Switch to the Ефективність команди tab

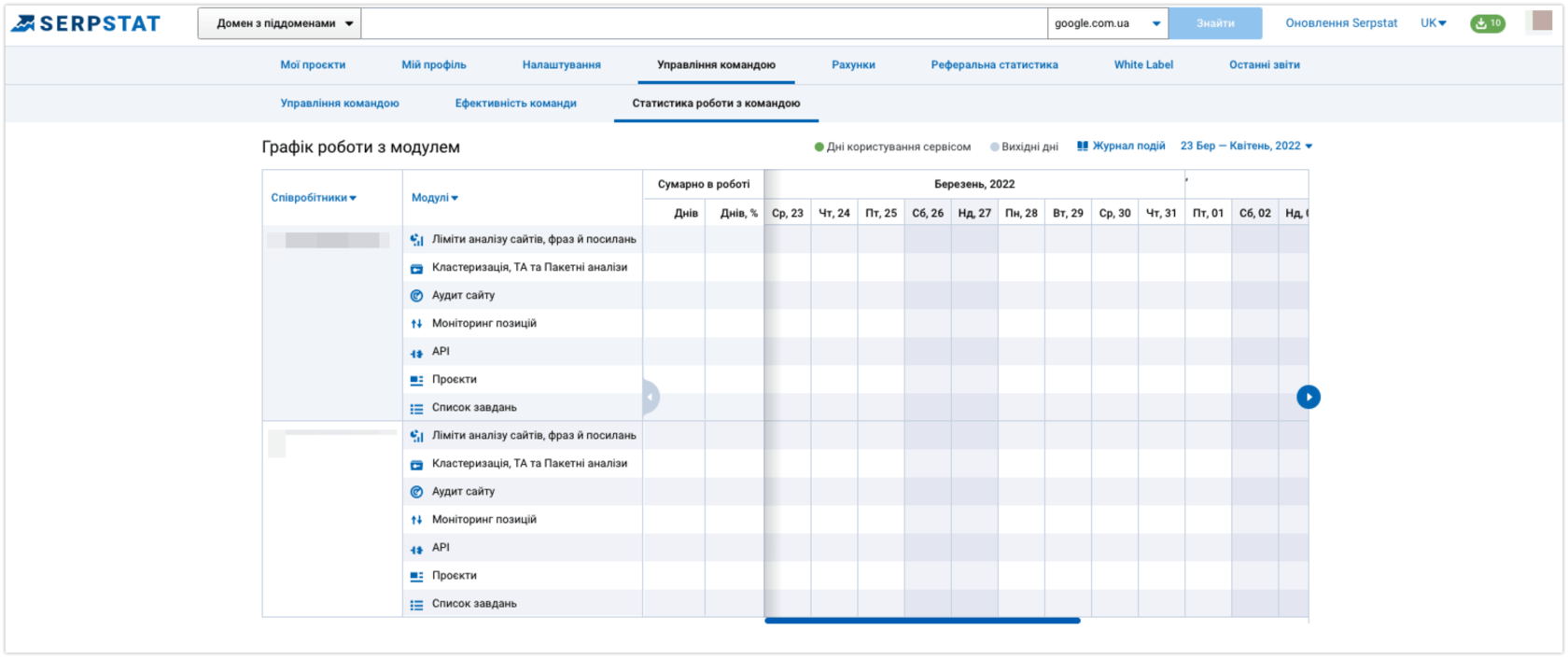515,104
